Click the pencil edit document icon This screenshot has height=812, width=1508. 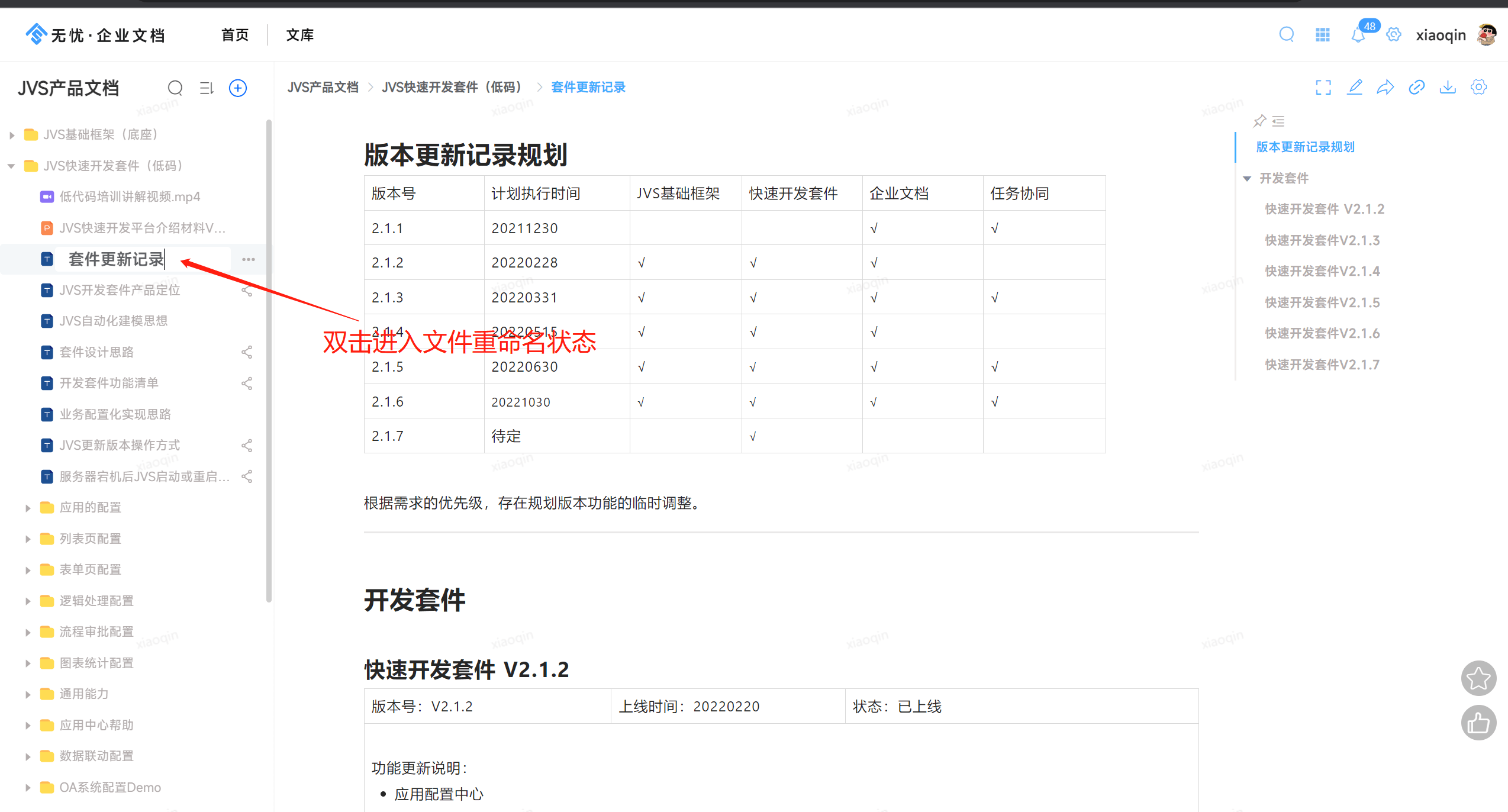pyautogui.click(x=1355, y=88)
